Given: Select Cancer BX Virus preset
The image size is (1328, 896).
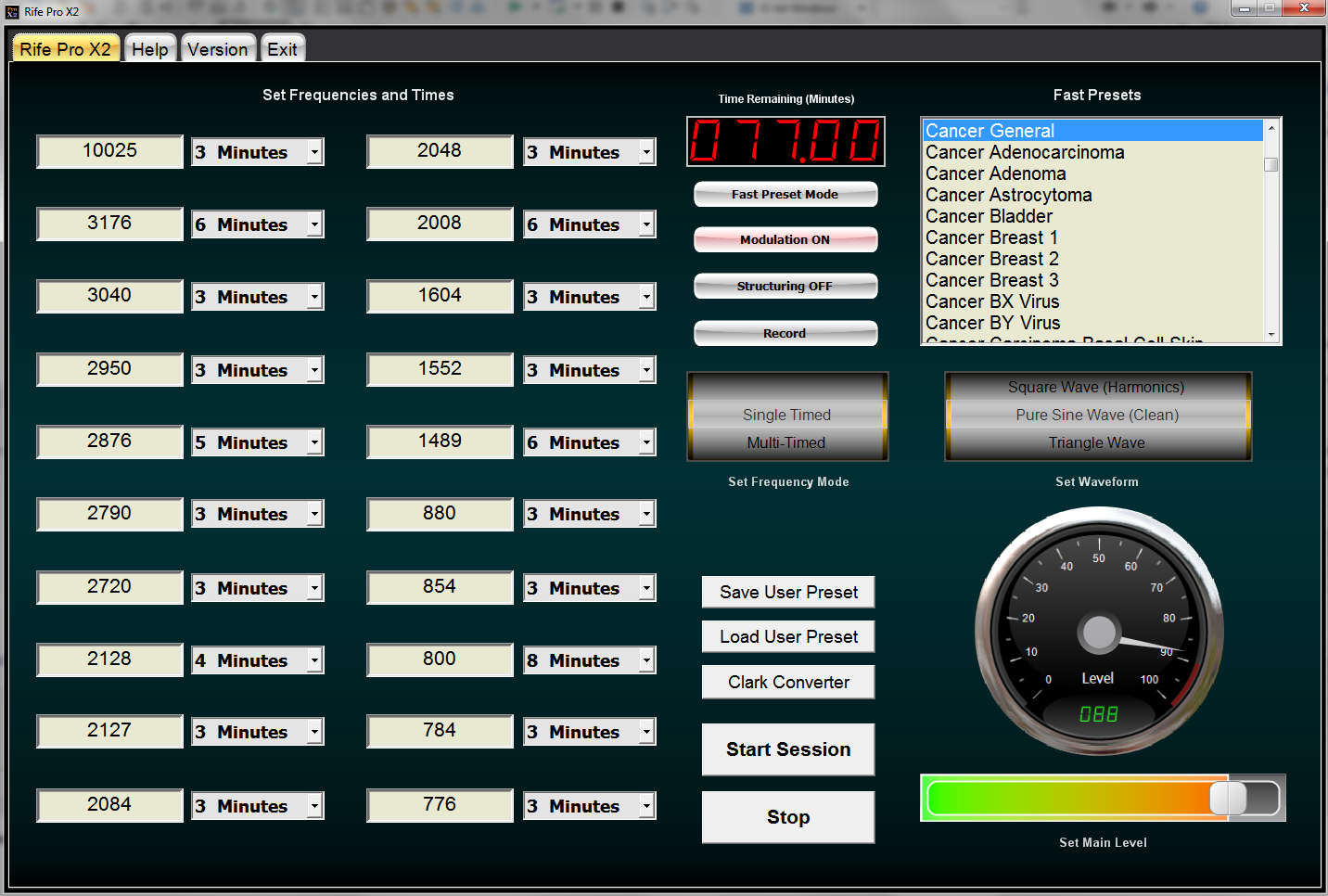Looking at the screenshot, I should click(x=1092, y=301).
